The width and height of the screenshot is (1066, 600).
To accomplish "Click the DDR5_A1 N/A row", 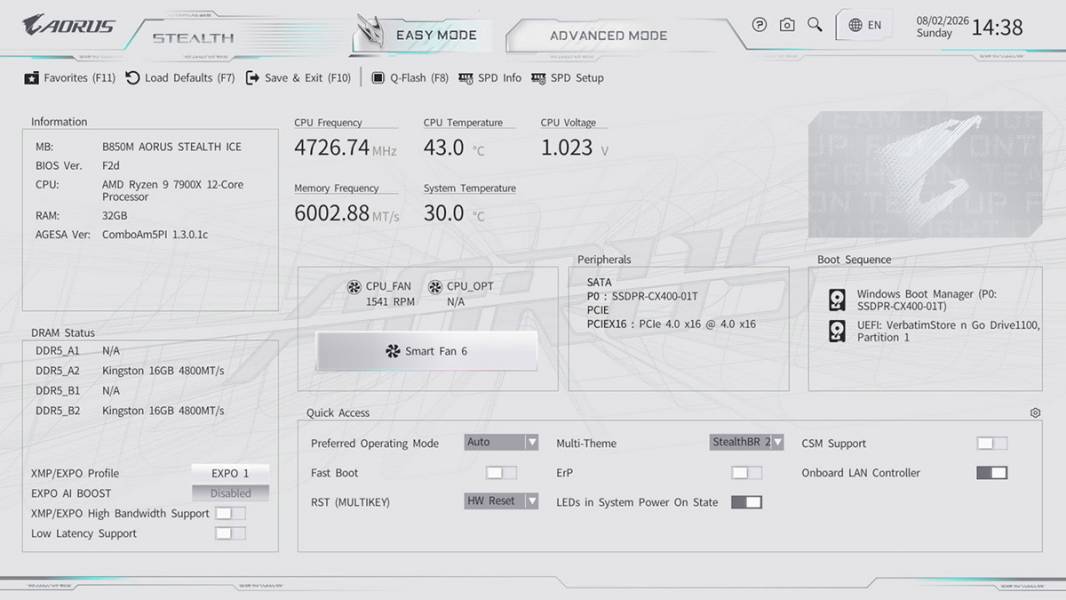I will pos(78,351).
